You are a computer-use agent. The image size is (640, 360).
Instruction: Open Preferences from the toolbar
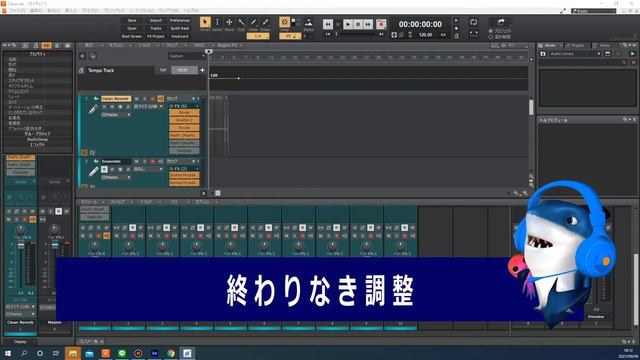(180, 20)
